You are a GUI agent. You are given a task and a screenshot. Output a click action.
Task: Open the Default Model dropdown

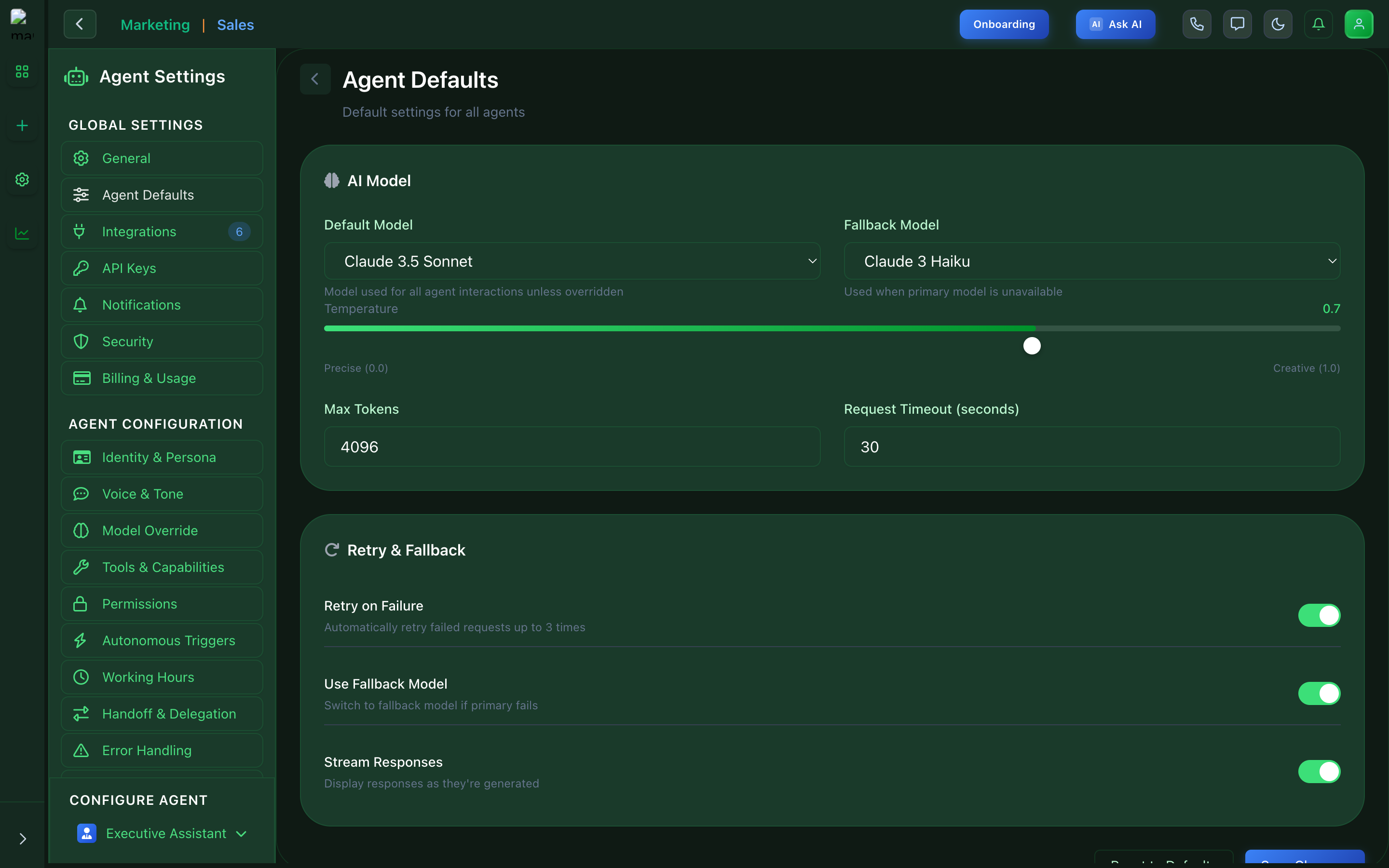pyautogui.click(x=572, y=261)
